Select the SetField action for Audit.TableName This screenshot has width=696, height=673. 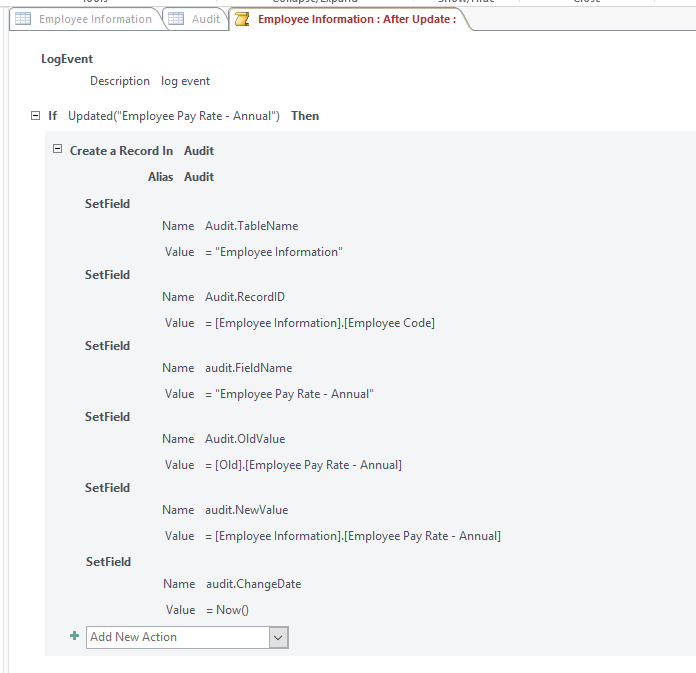pyautogui.click(x=107, y=204)
